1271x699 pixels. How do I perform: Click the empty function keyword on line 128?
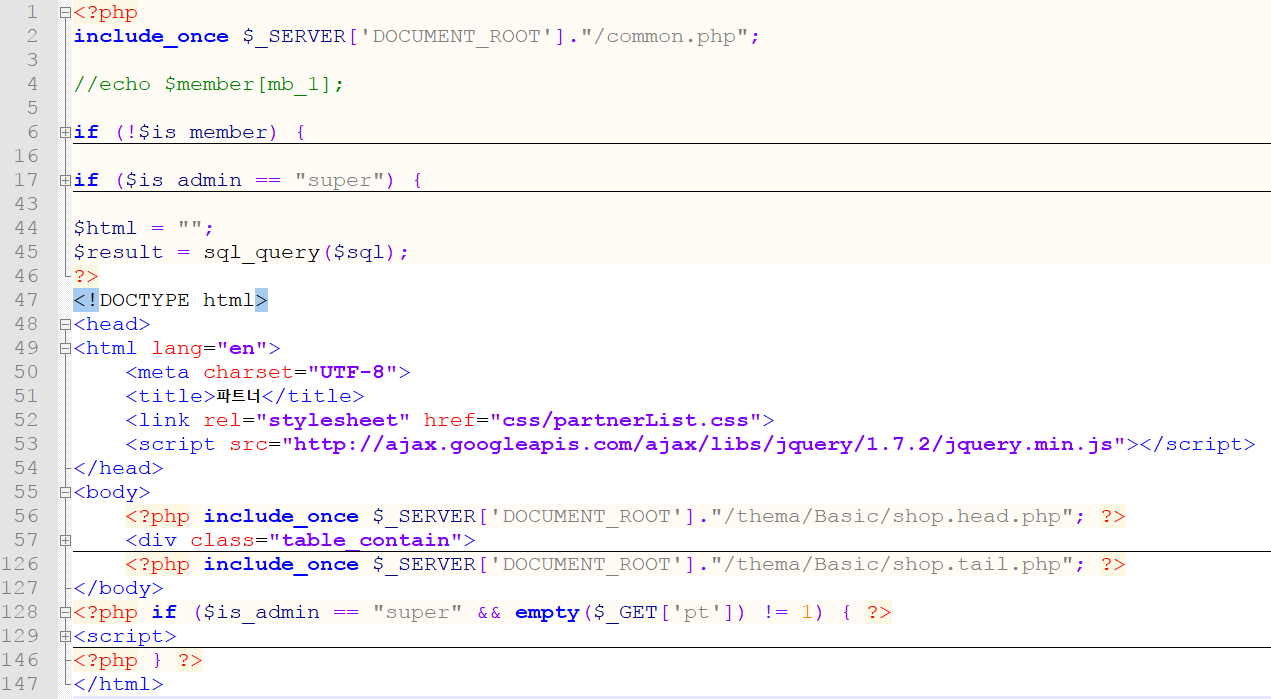[547, 612]
